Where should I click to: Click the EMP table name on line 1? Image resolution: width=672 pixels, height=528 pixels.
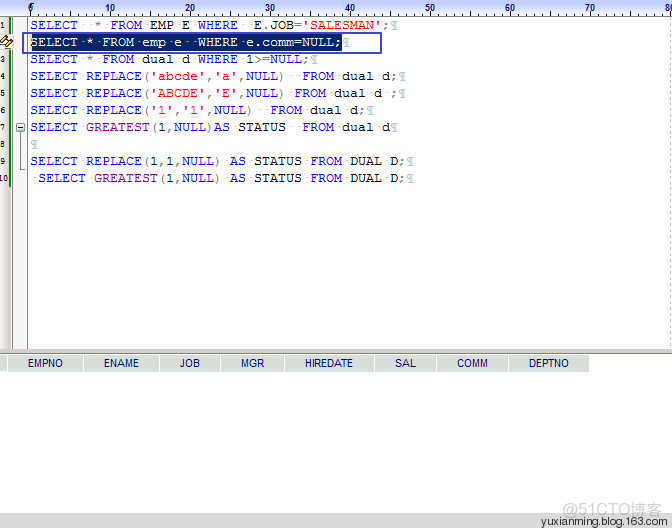pyautogui.click(x=162, y=25)
